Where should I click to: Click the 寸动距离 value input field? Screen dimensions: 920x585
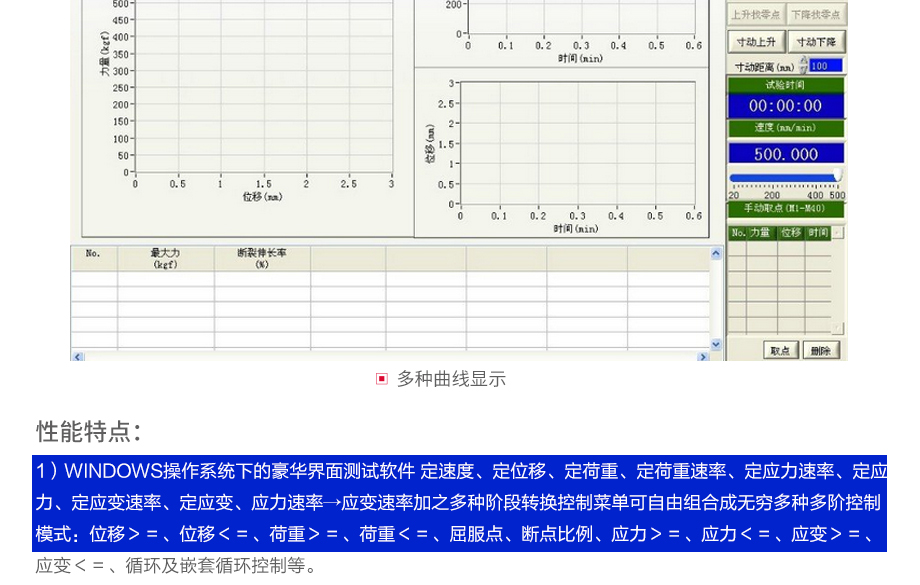pos(825,66)
